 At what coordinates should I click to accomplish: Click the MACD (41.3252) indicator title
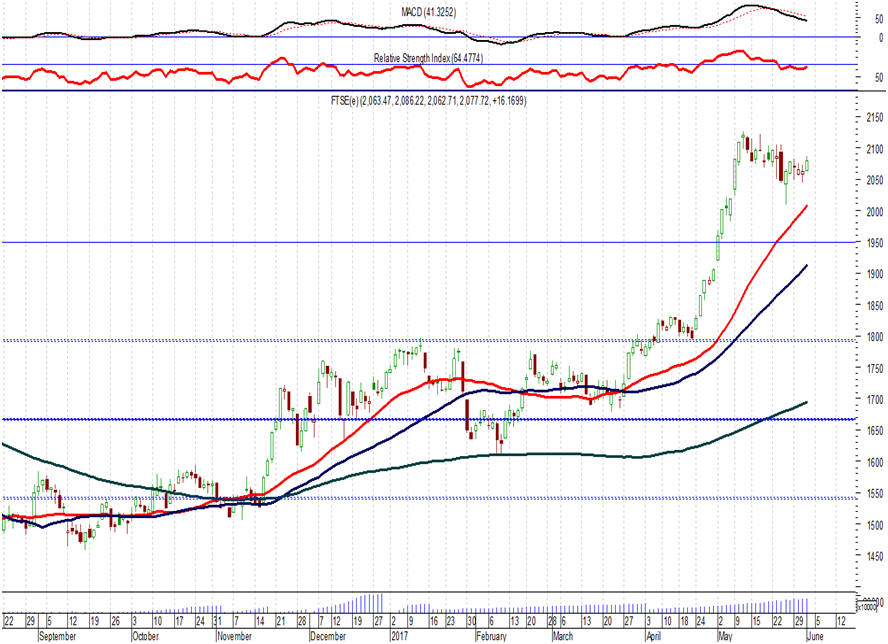point(428,12)
